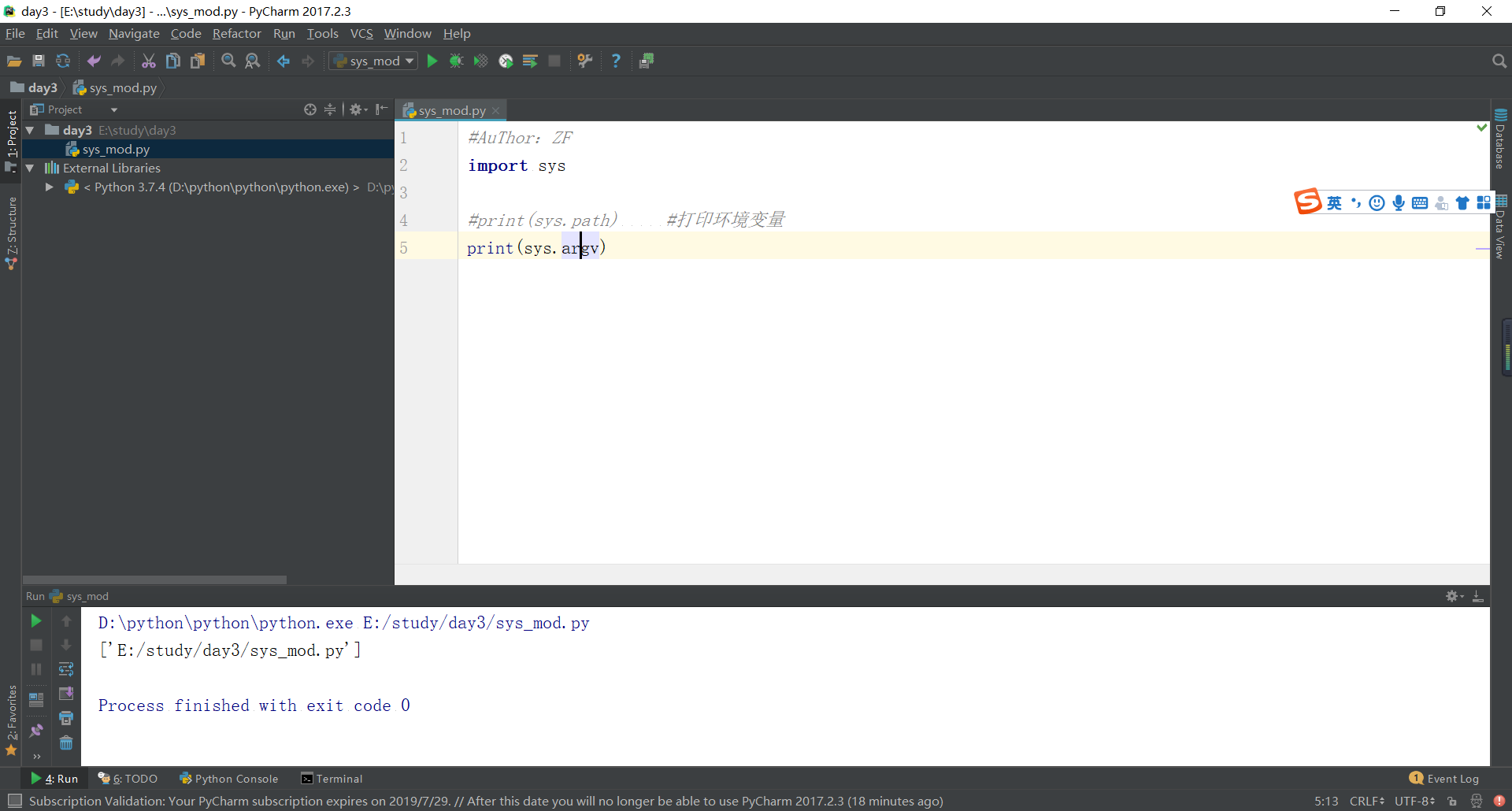
Task: Save all files with floppy icon
Action: pos(39,61)
